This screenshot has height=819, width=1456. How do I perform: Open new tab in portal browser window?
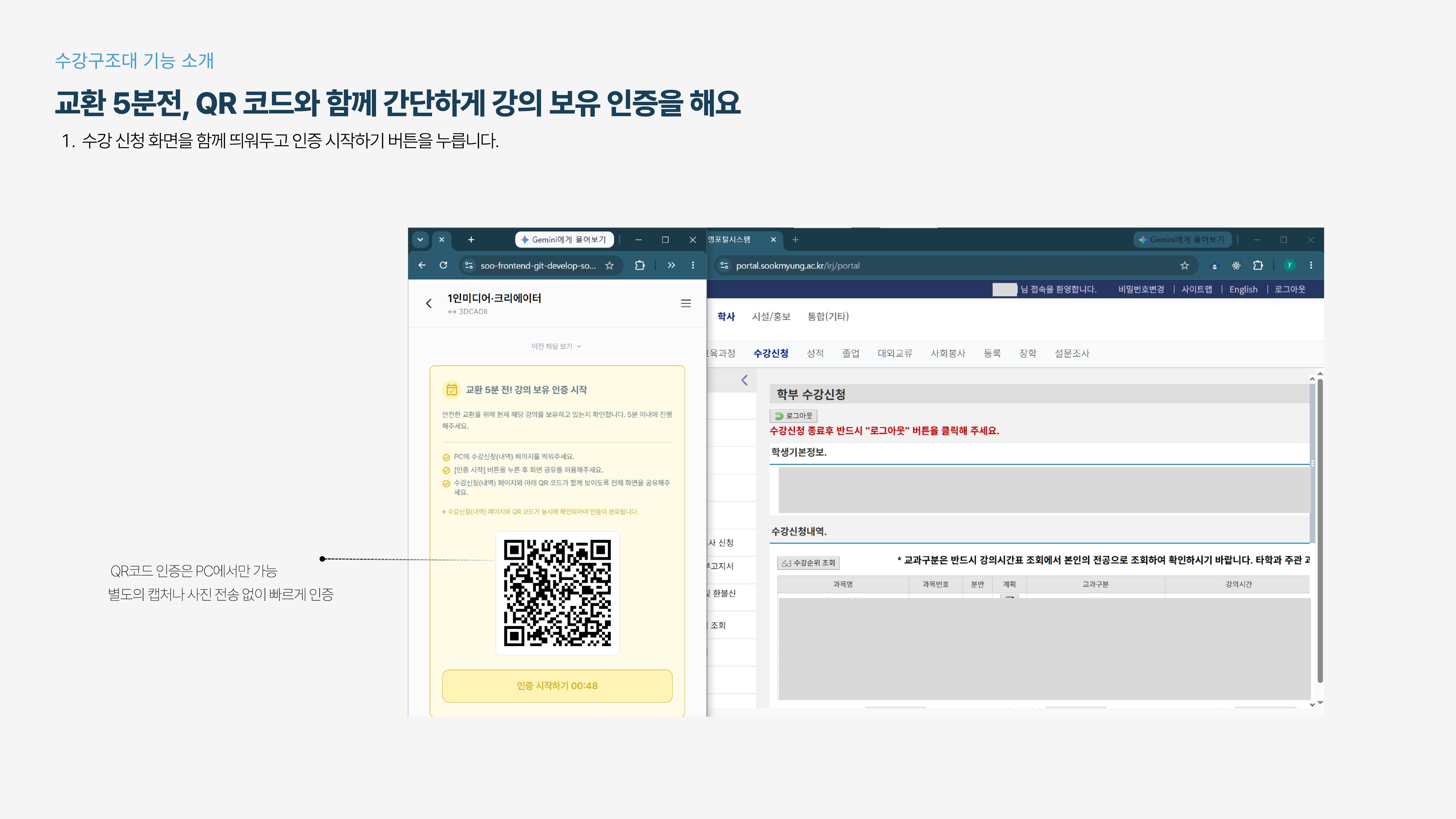(795, 240)
